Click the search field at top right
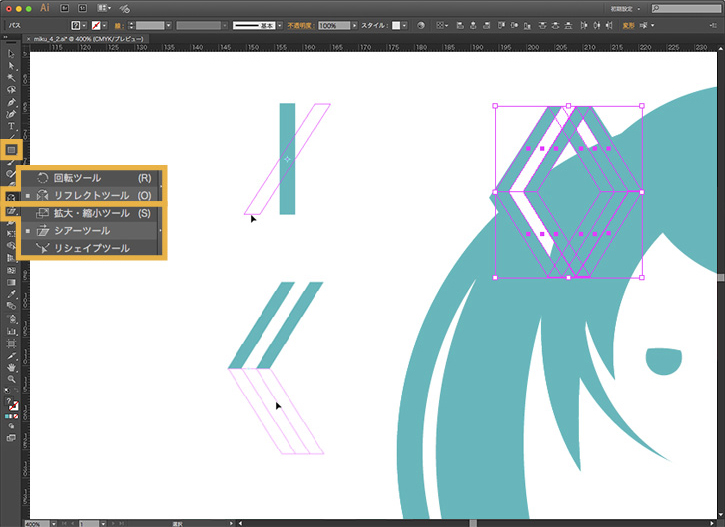The height and width of the screenshot is (527, 725). [686, 9]
